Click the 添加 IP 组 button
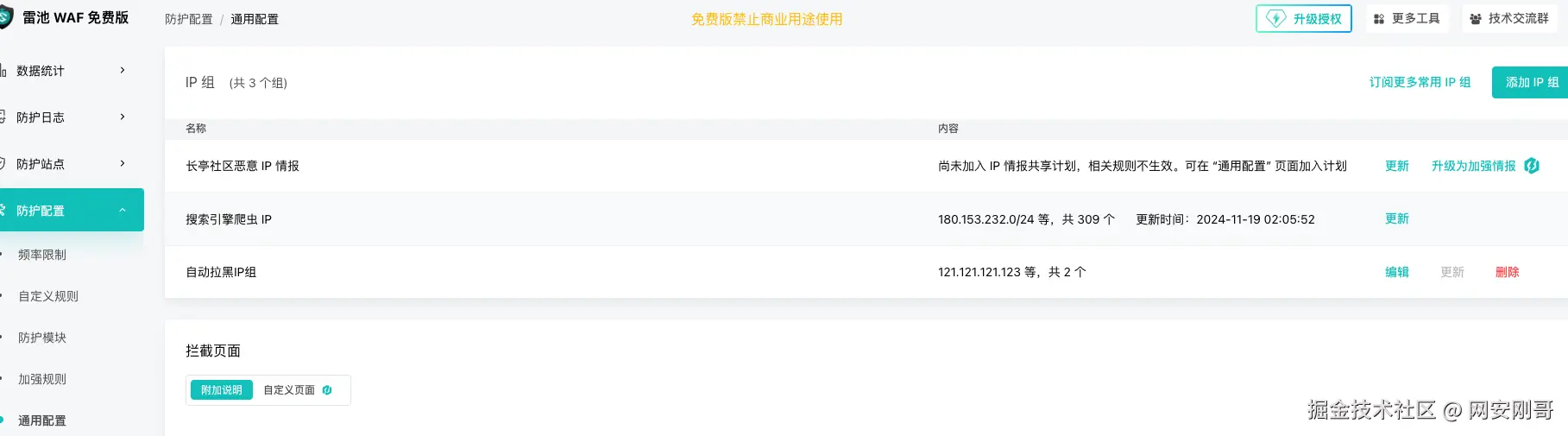The height and width of the screenshot is (436, 1568). pos(1531,82)
